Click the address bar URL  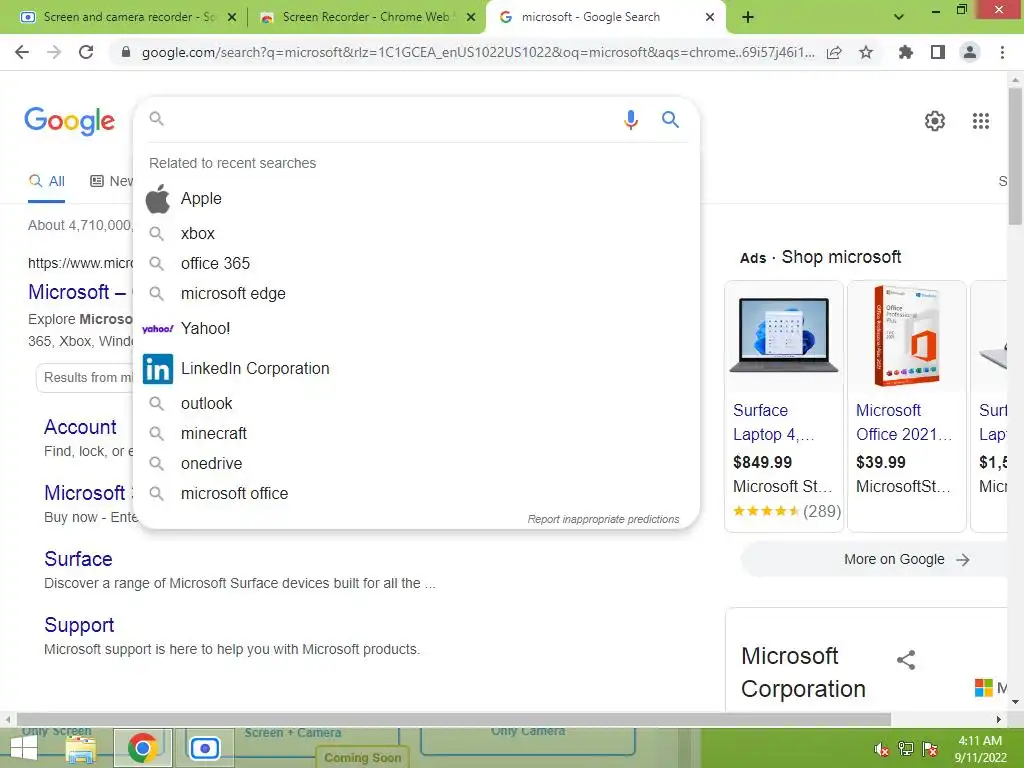click(478, 52)
